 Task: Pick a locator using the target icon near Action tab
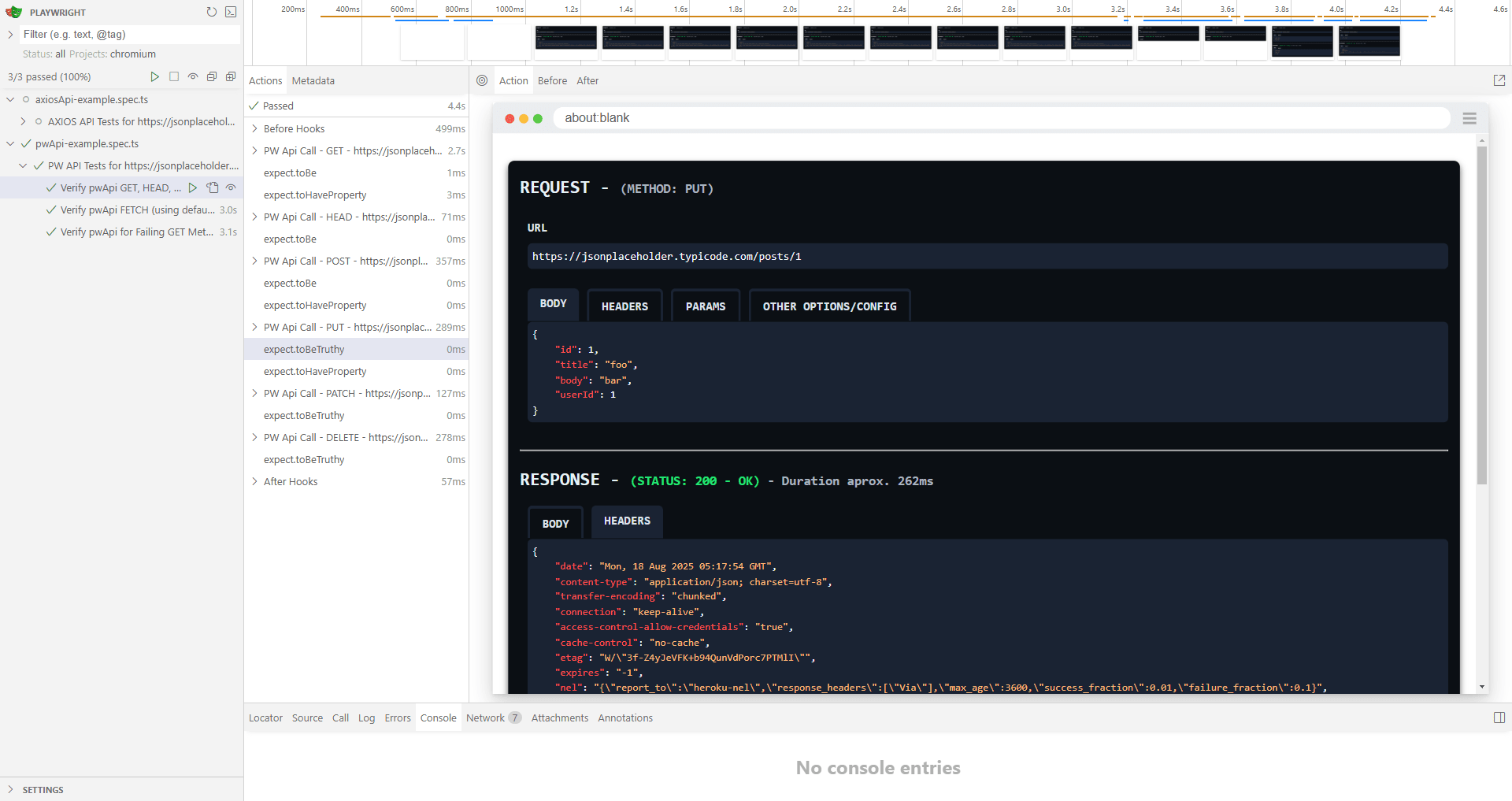pos(481,80)
